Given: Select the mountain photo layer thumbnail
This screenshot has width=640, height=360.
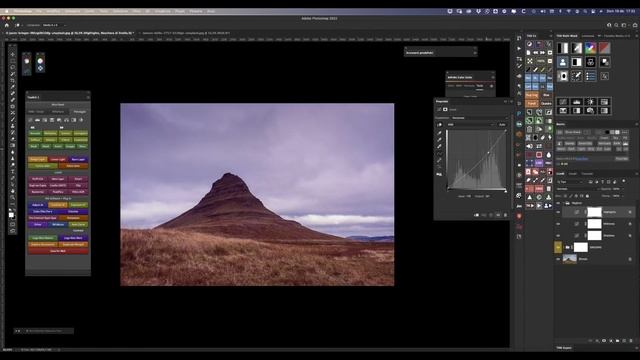Looking at the screenshot, I should (570, 259).
